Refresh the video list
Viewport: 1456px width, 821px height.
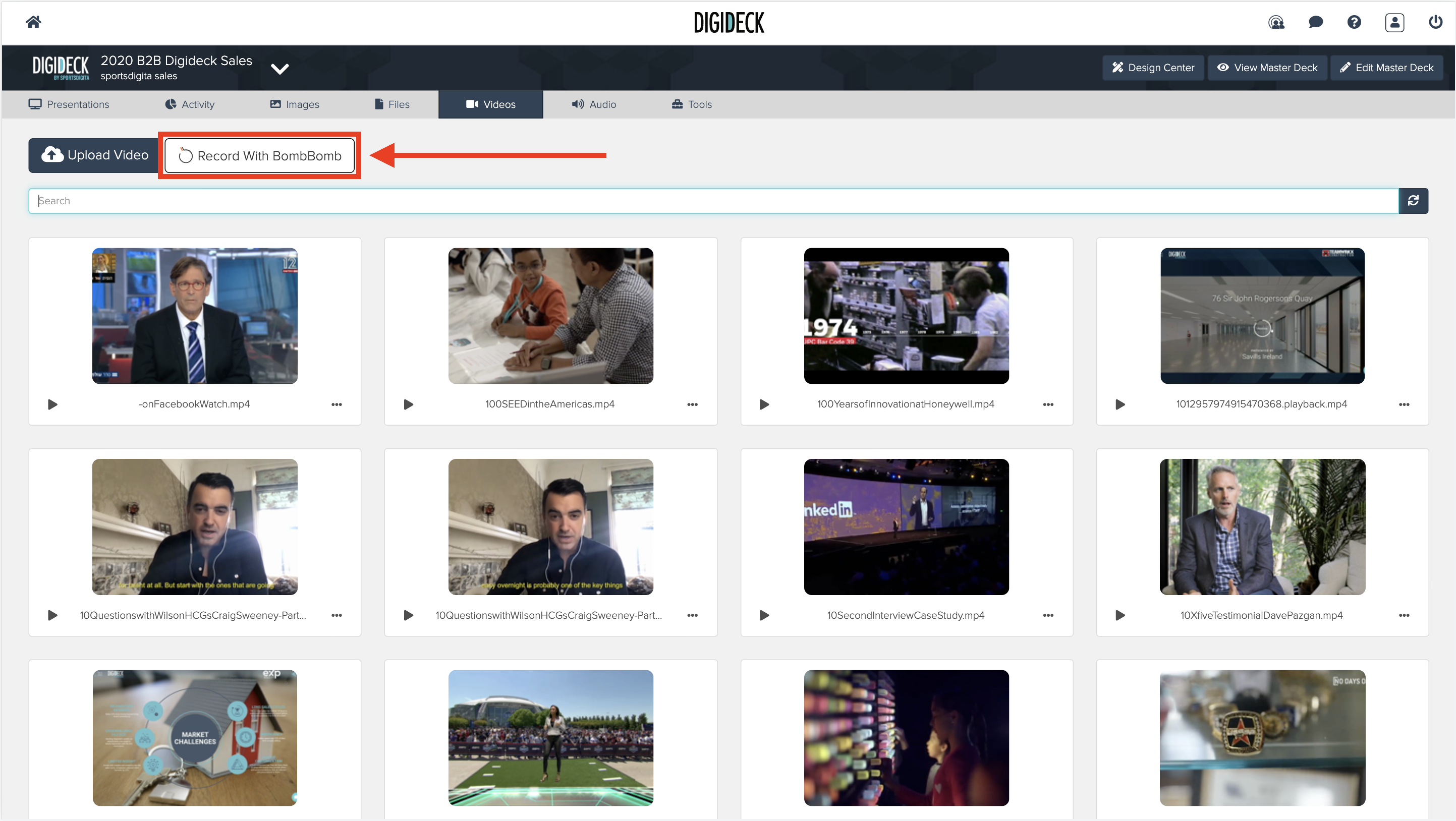click(1413, 201)
